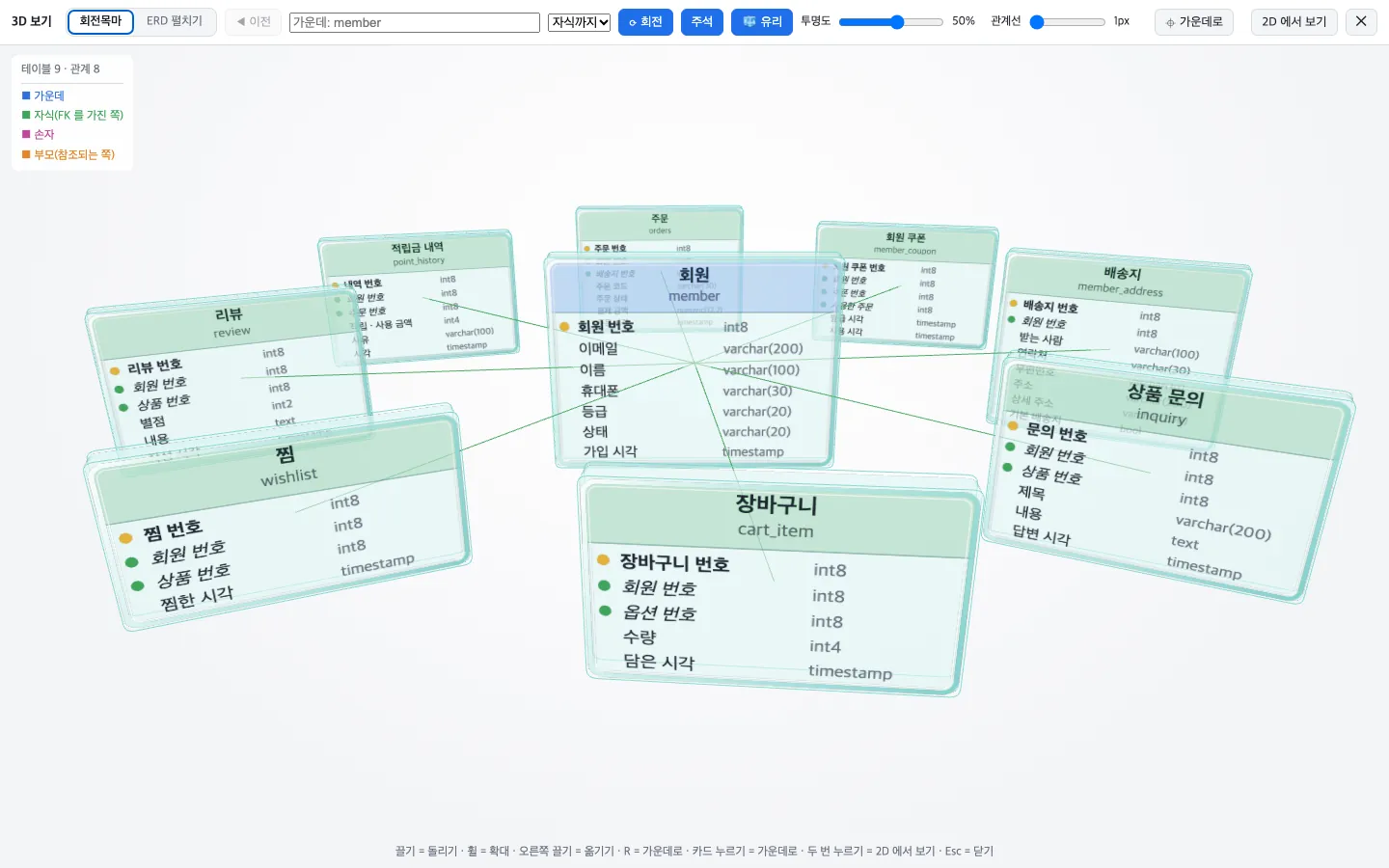Image resolution: width=1389 pixels, height=868 pixels.
Task: Click the 문의 번호 primary key dot
Action: [1013, 425]
